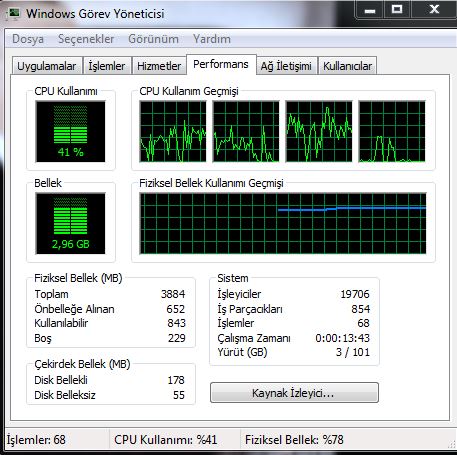Switch to the Uygulamalar tab
Image resolution: width=457 pixels, height=455 pixels.
(x=47, y=66)
